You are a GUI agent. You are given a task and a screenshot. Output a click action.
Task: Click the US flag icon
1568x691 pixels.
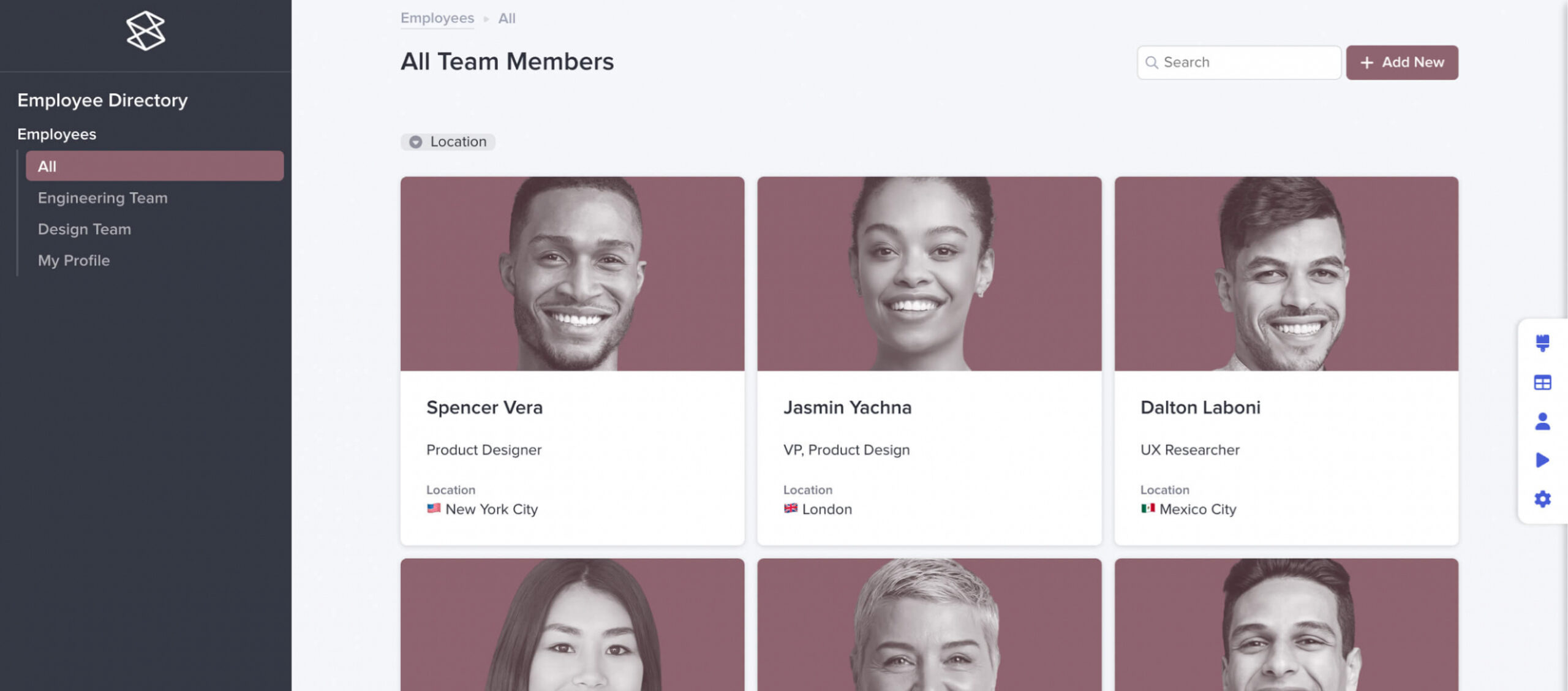coord(434,508)
